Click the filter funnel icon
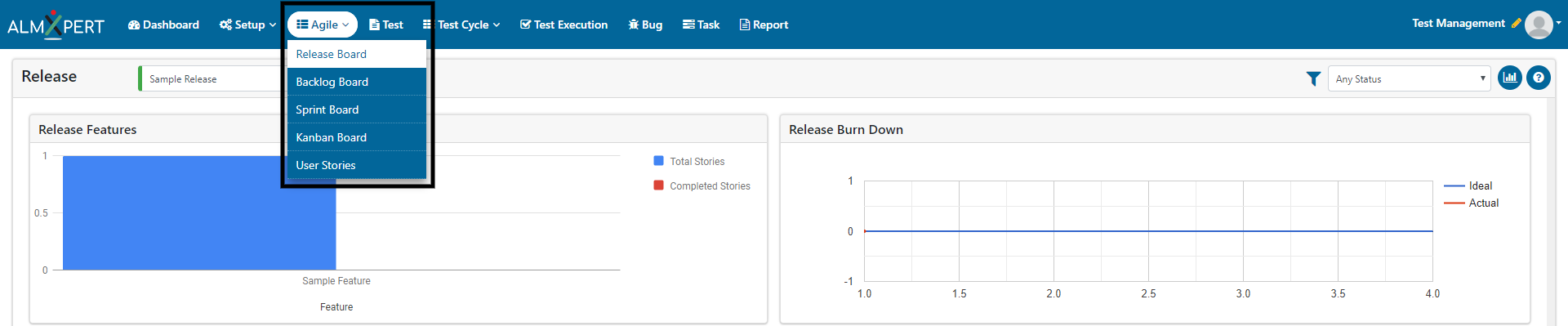The width and height of the screenshot is (1568, 326). point(1313,78)
